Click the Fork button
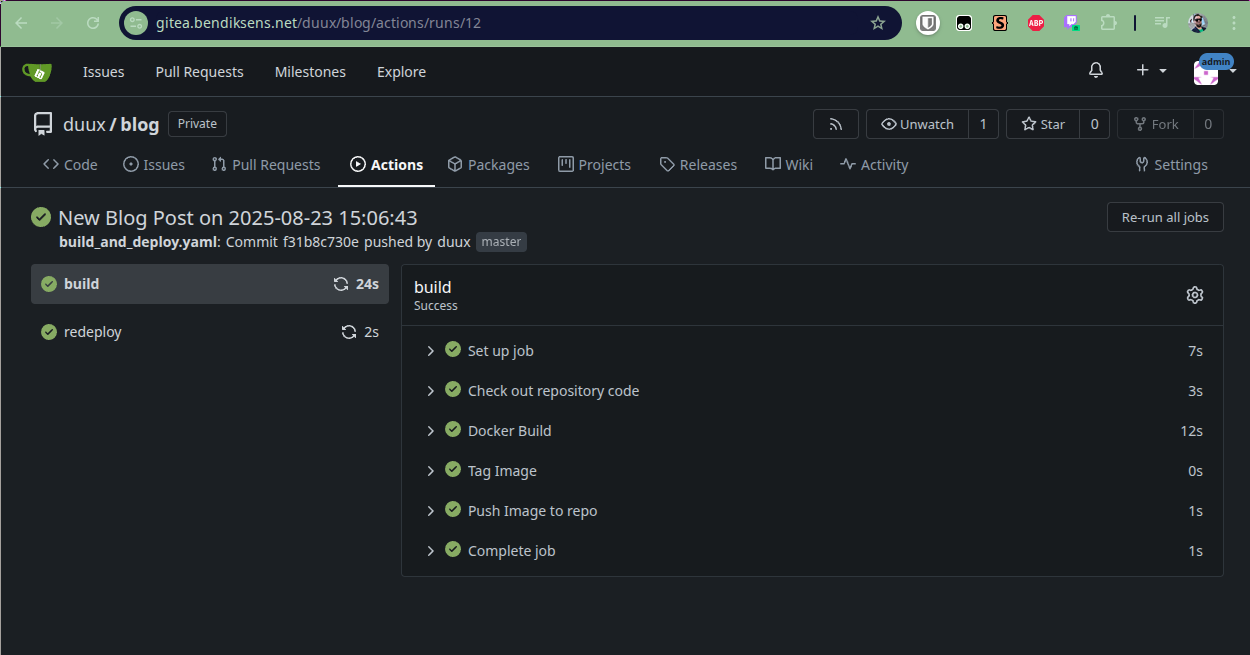Image resolution: width=1250 pixels, height=655 pixels. pos(1155,124)
